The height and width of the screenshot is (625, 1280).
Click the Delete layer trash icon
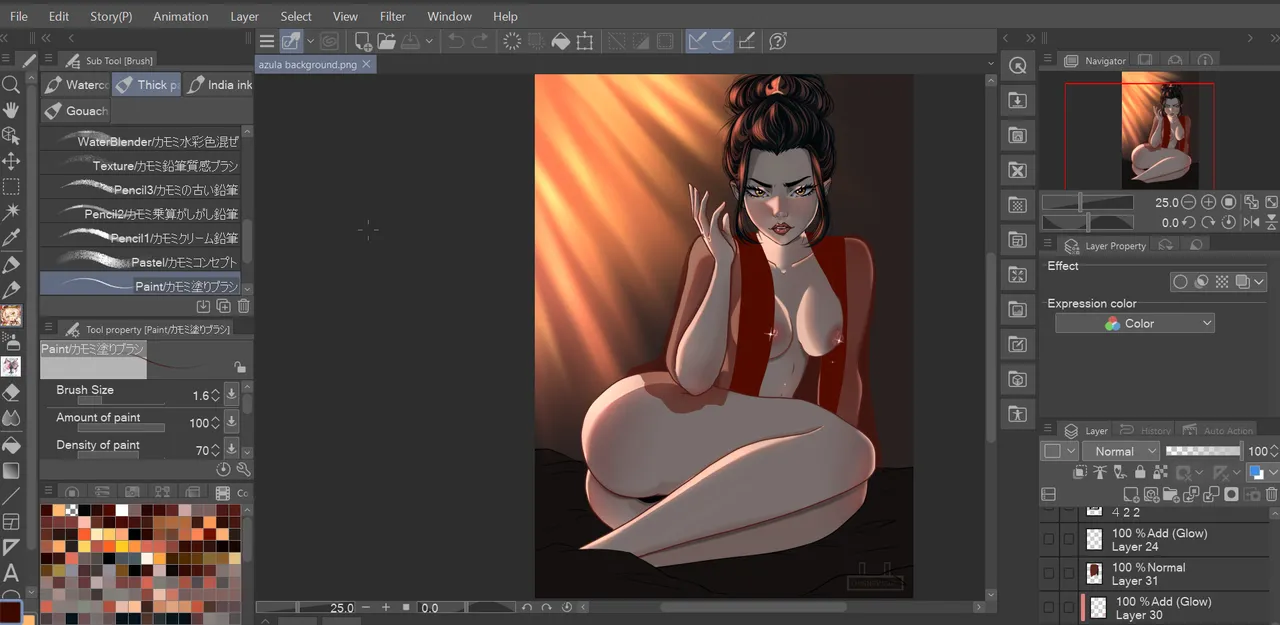tap(1271, 494)
